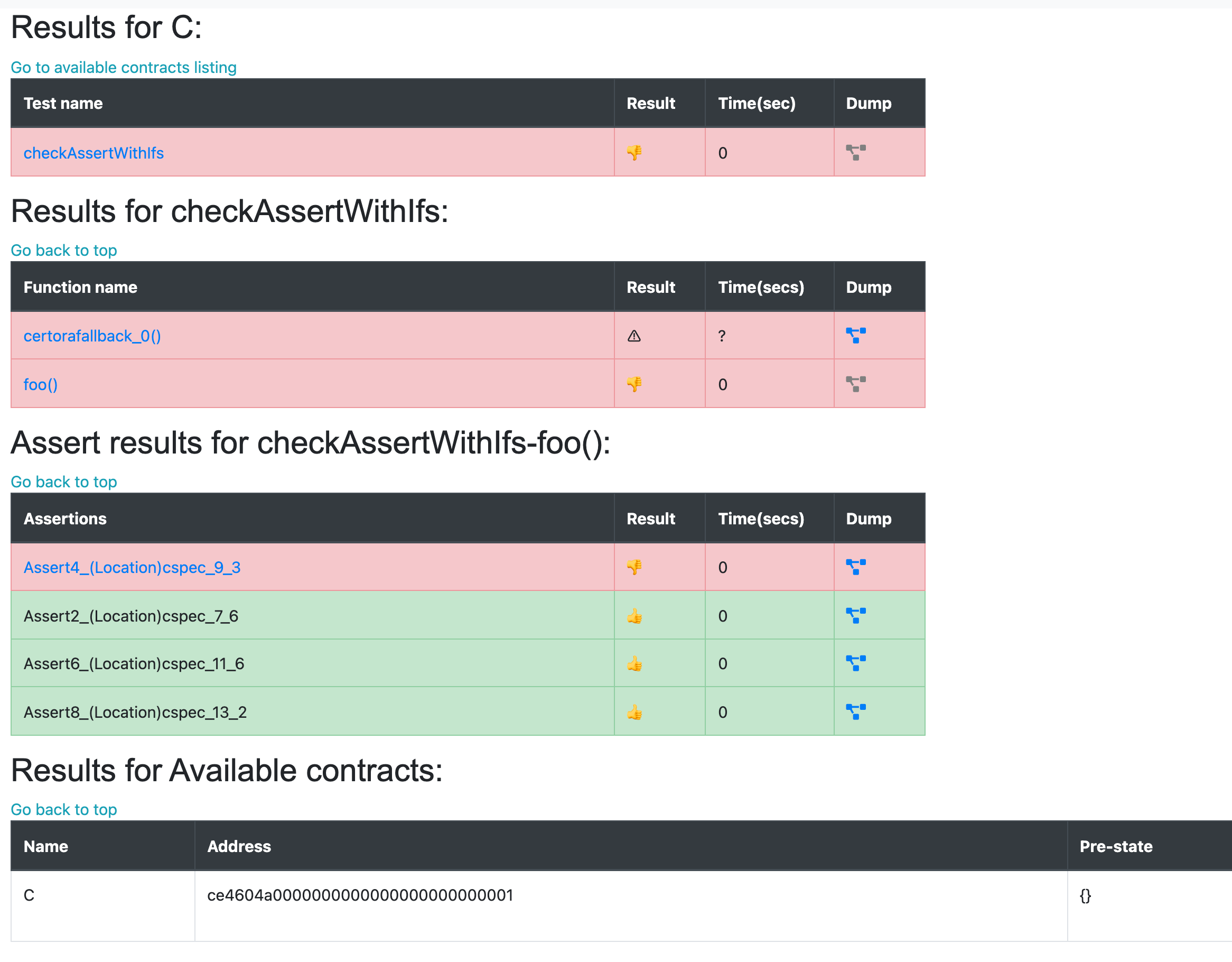Click the Assert8_(Location)cspec_13_2 row label
The width and height of the screenshot is (1232, 962).
(x=135, y=712)
